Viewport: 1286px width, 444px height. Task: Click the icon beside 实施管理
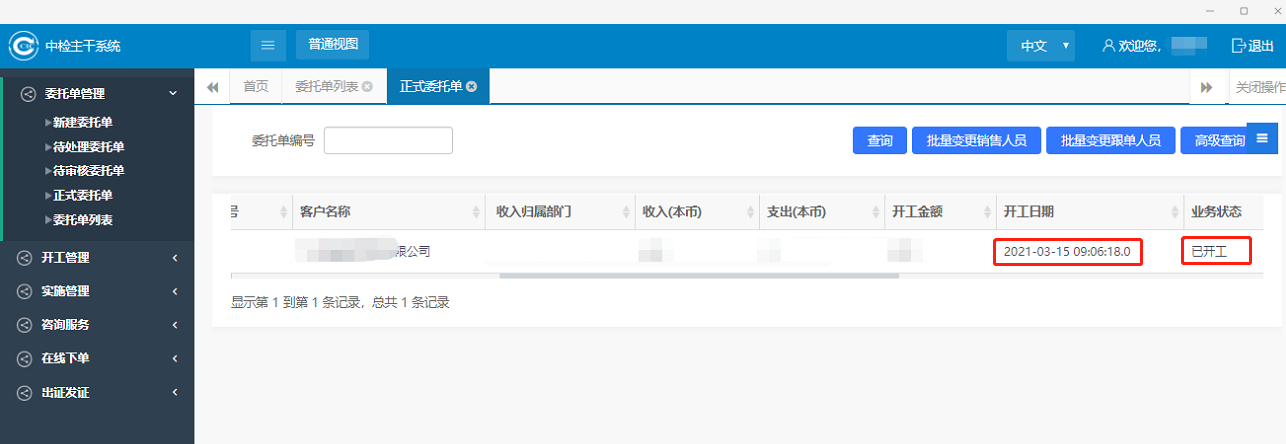24,292
